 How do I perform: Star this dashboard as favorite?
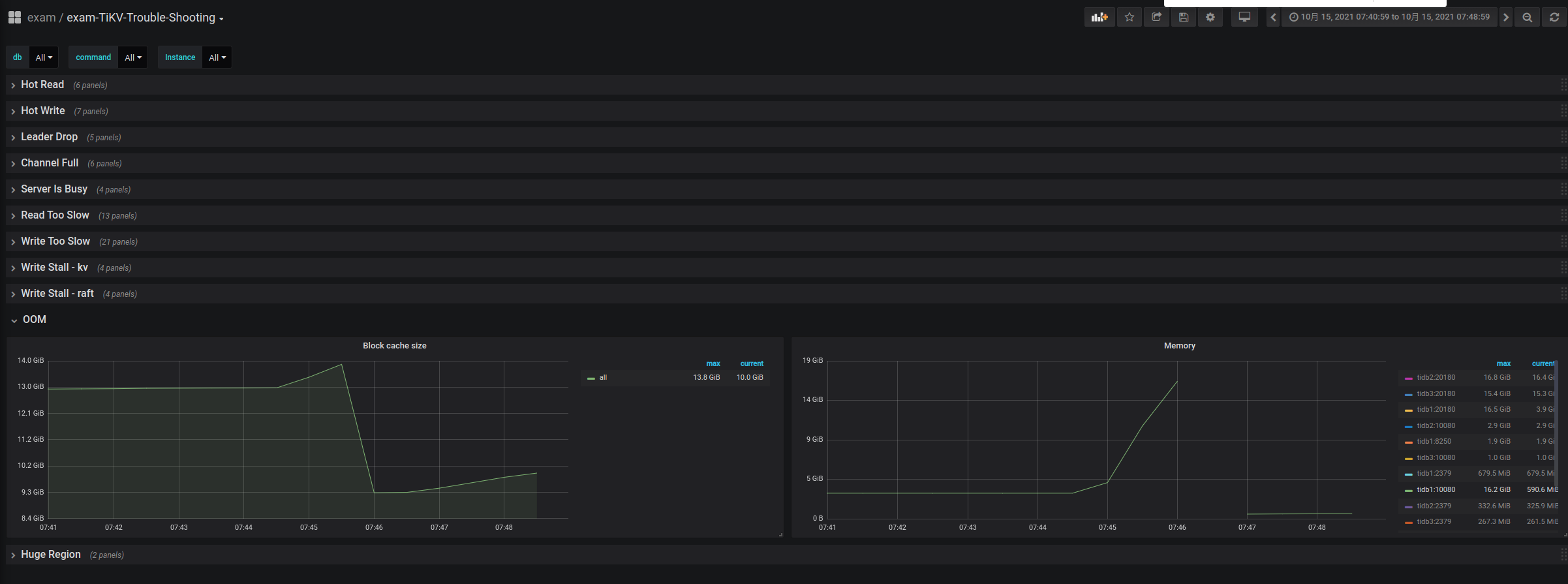1130,18
